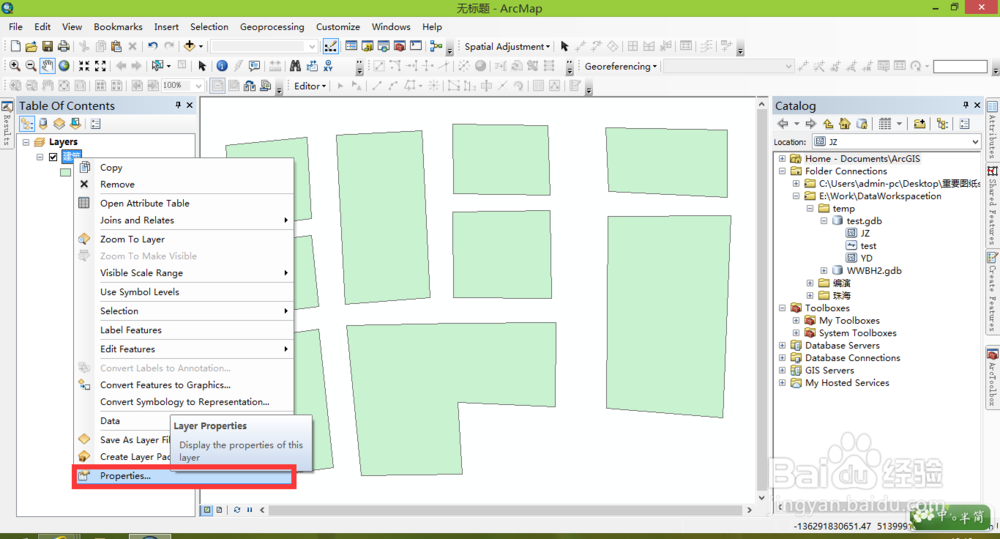Select the Measure tool
Screen dimensions: 1000x539
pyautogui.click(x=275, y=66)
